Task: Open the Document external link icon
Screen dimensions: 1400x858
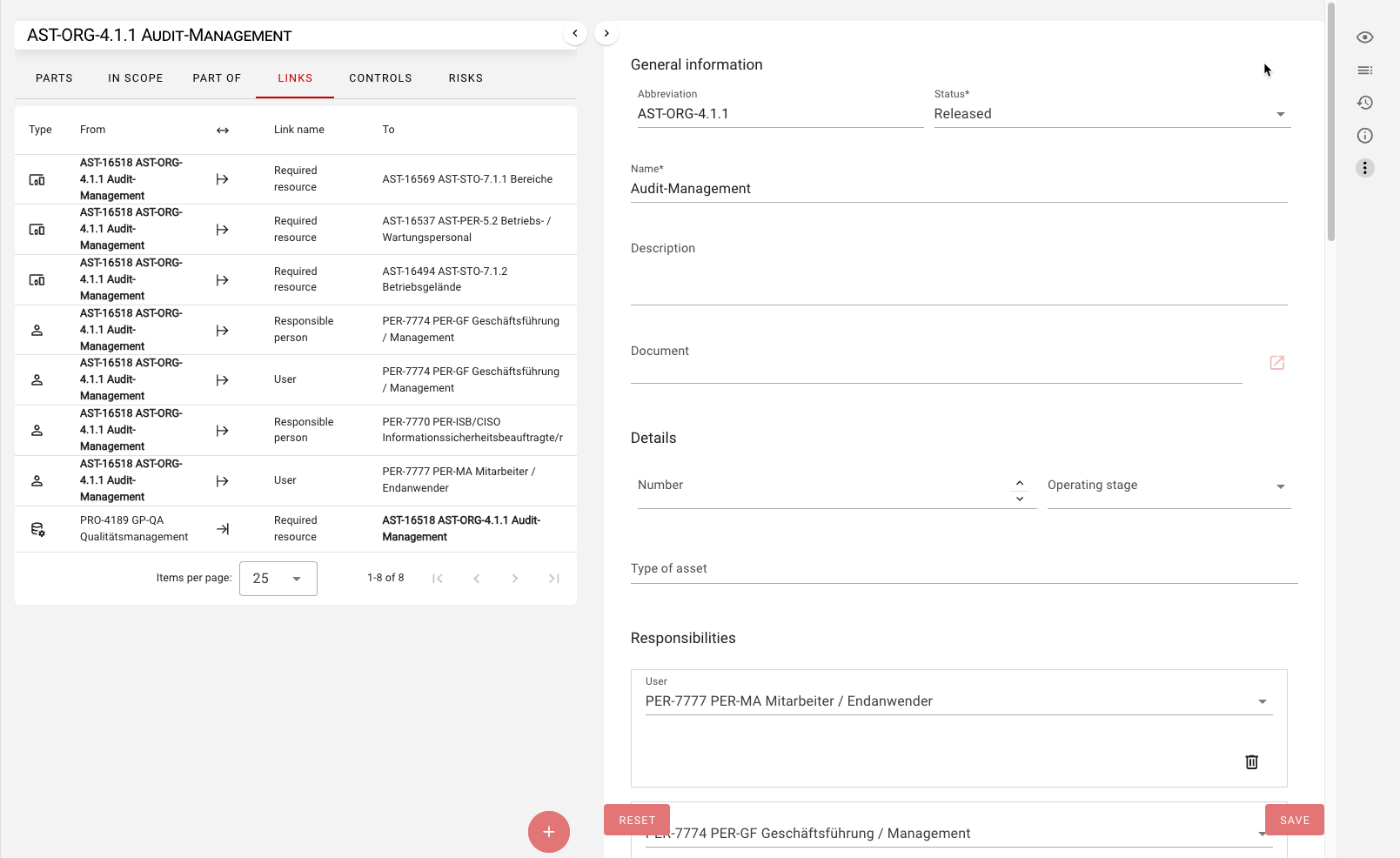Action: 1276,363
